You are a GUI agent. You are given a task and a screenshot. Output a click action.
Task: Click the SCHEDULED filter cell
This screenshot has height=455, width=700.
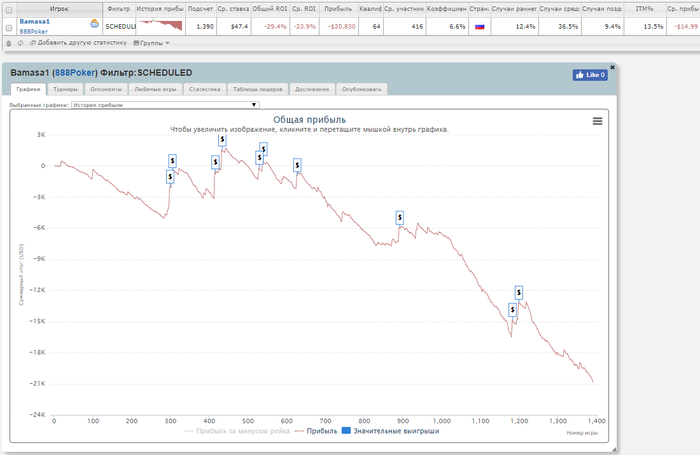point(120,27)
